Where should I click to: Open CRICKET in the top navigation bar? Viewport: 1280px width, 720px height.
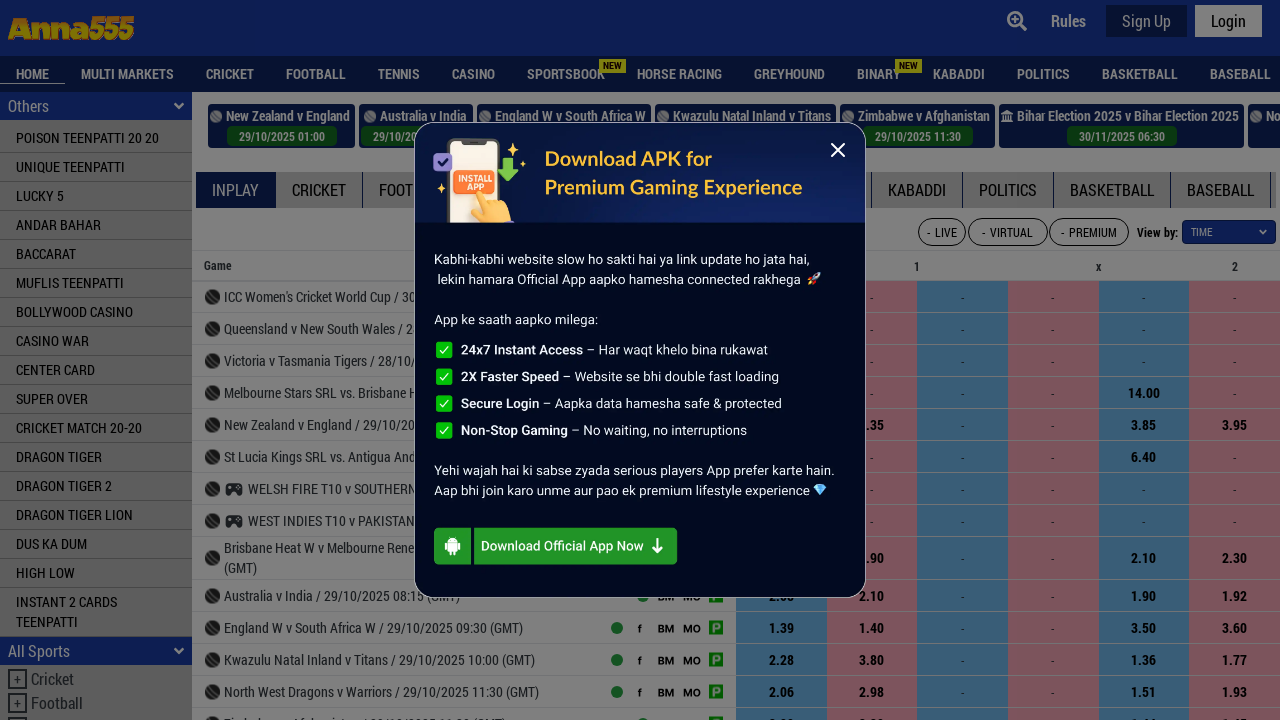[x=230, y=74]
